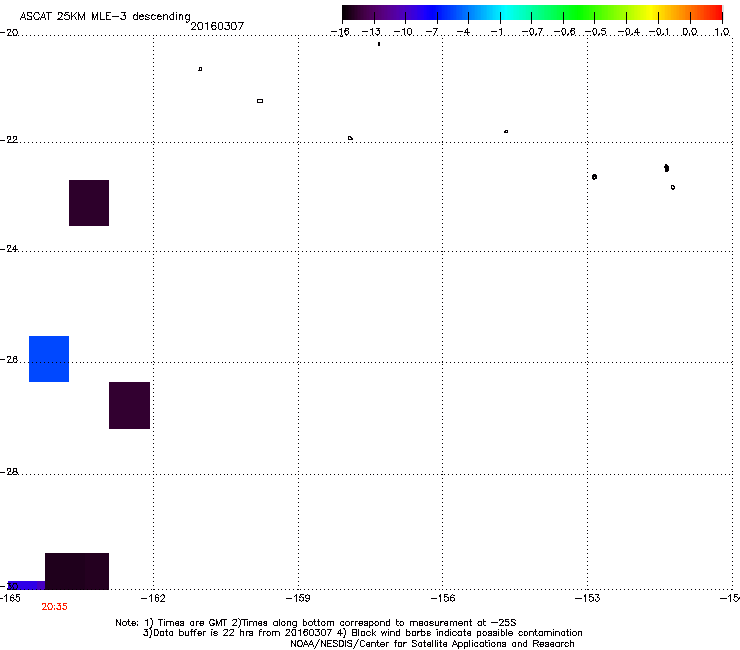Pick the blue data cell near latitude -26

tap(49, 359)
